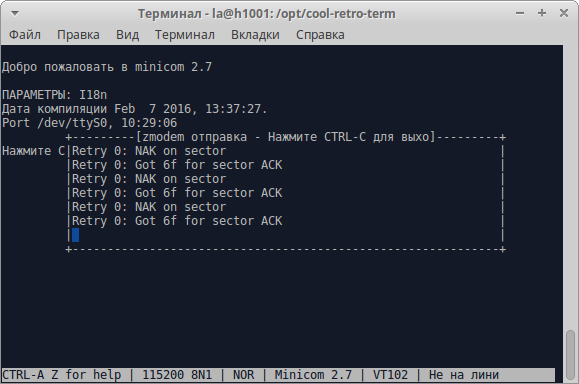Click the VT102 status bar field
Screen dimensions: 579x384
[390, 375]
